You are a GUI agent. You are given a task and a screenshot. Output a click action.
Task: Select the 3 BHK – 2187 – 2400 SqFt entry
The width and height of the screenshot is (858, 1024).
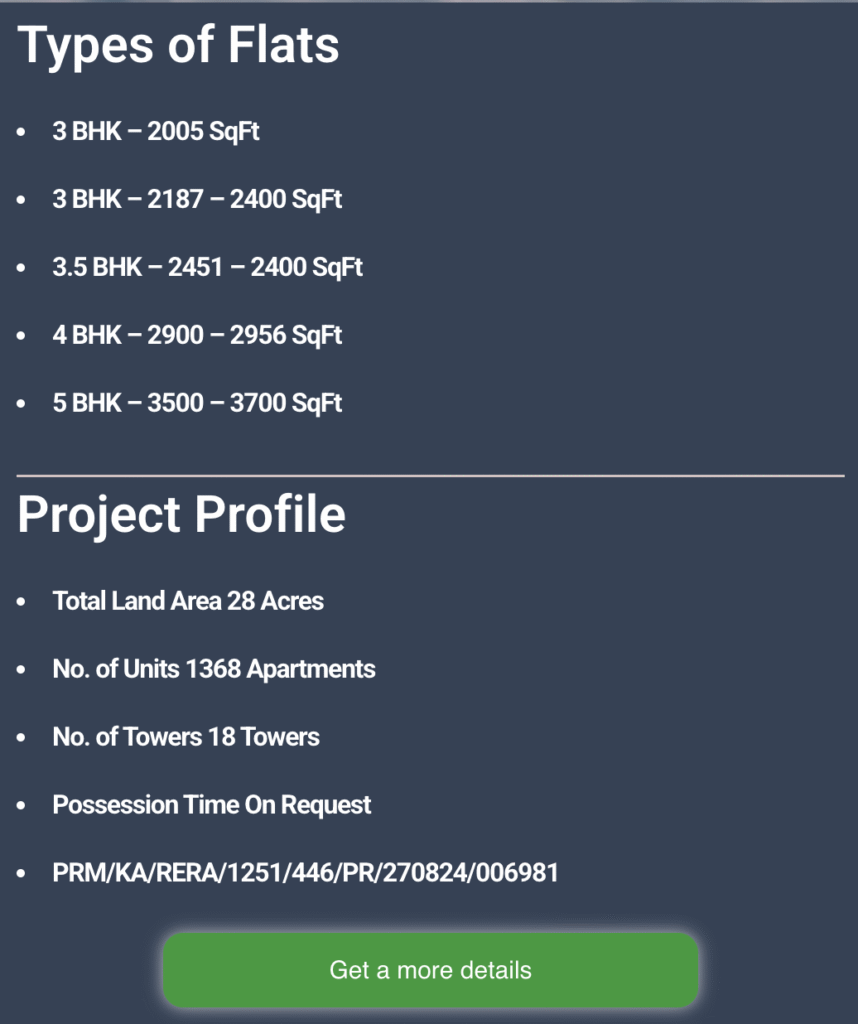point(197,199)
